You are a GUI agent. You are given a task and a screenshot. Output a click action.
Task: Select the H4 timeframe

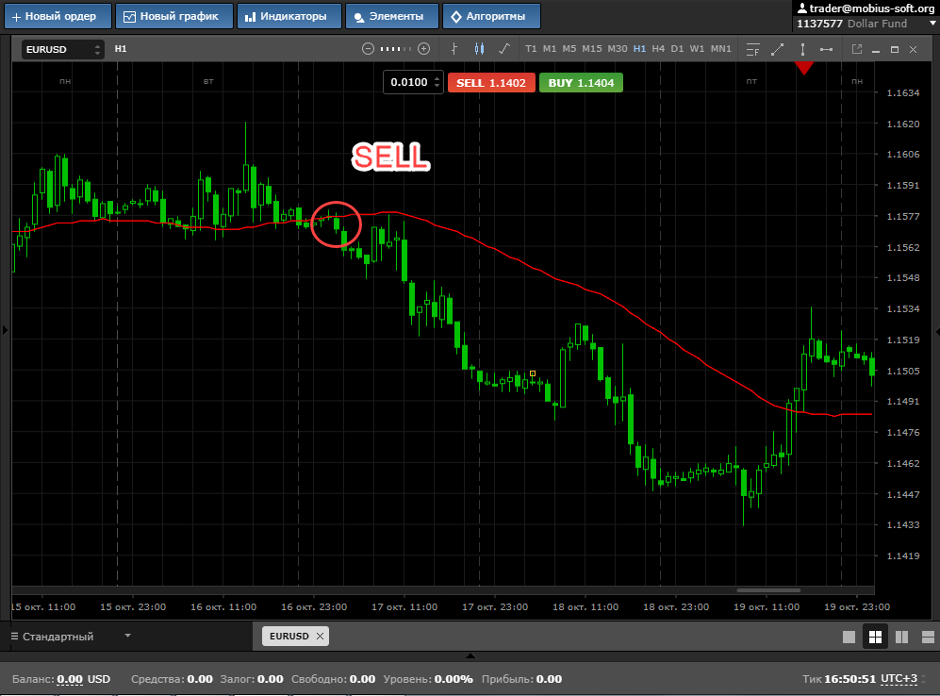click(x=658, y=49)
